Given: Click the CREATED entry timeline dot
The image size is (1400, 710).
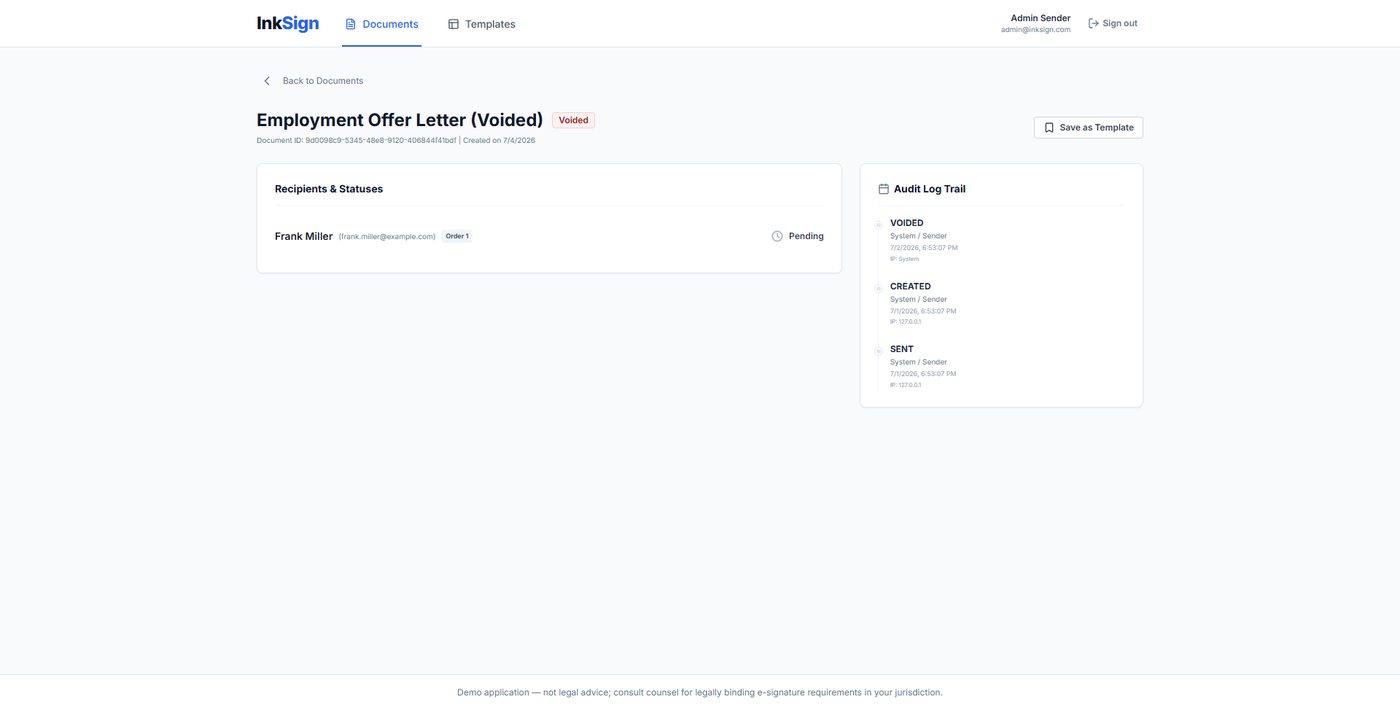Looking at the screenshot, I should pos(878,288).
